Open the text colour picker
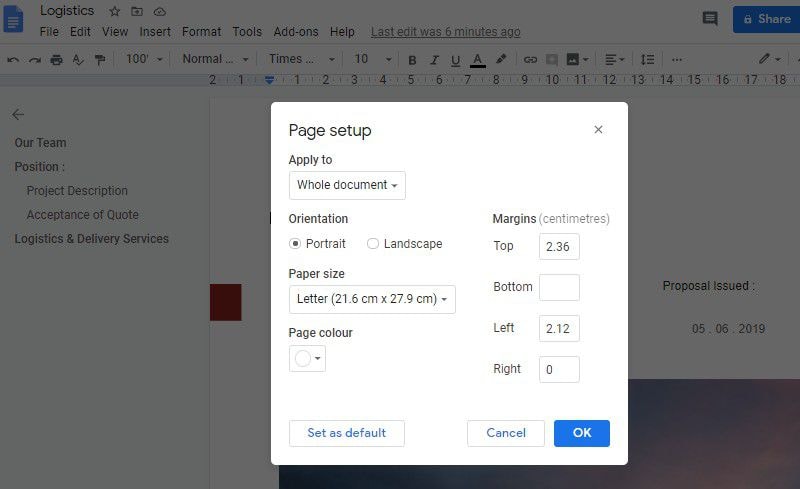Image resolution: width=800 pixels, height=489 pixels. (478, 60)
